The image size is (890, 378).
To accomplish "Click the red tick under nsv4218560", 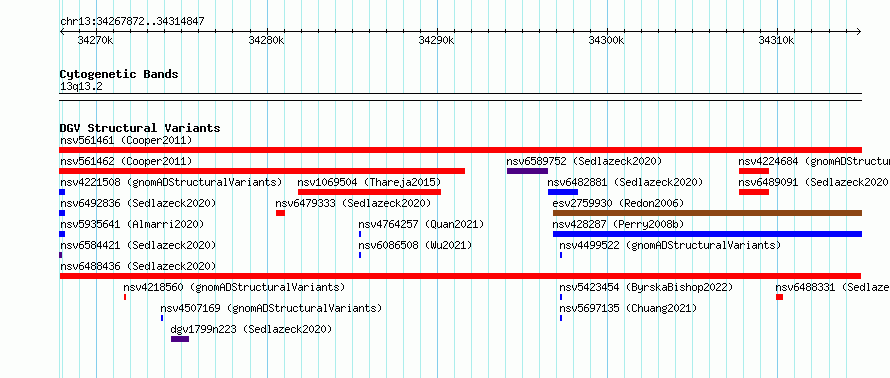I will 125,297.
